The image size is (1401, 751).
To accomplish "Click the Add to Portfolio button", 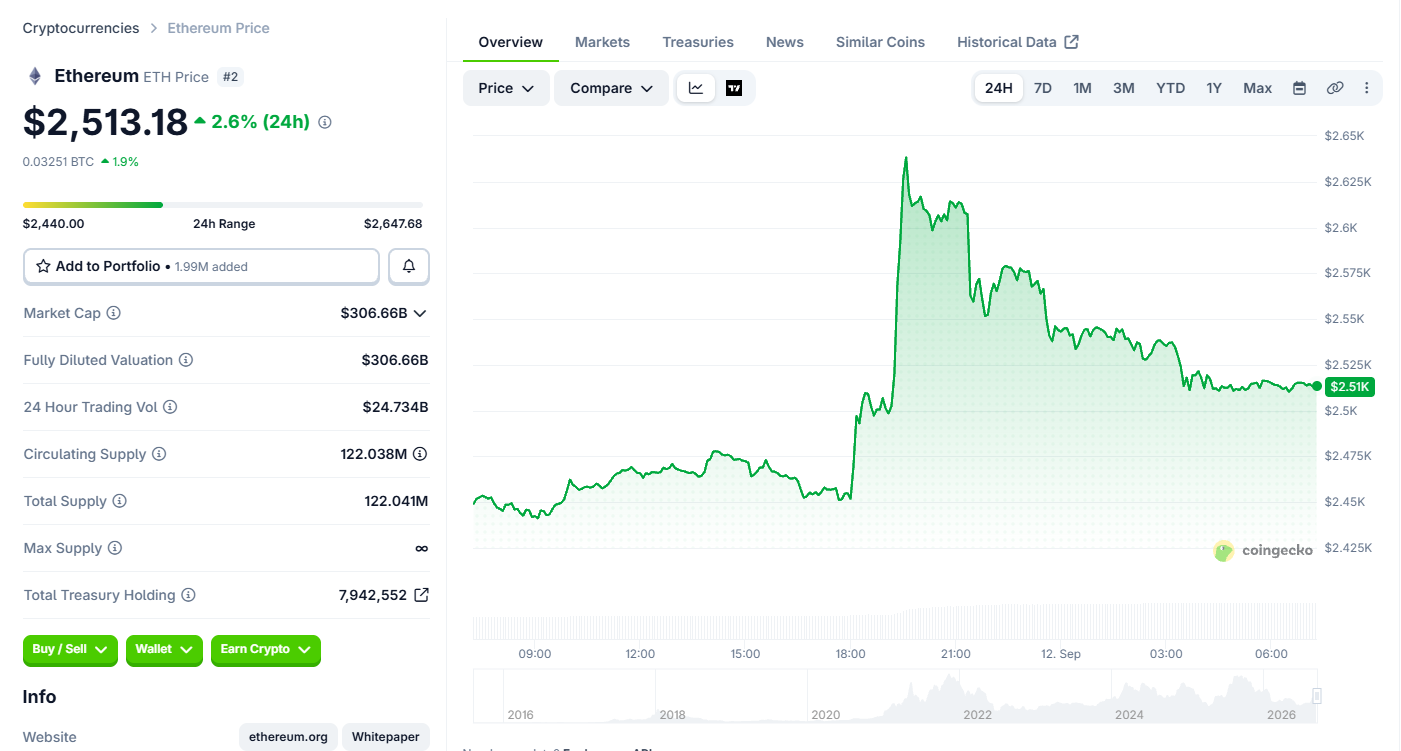I will (201, 267).
